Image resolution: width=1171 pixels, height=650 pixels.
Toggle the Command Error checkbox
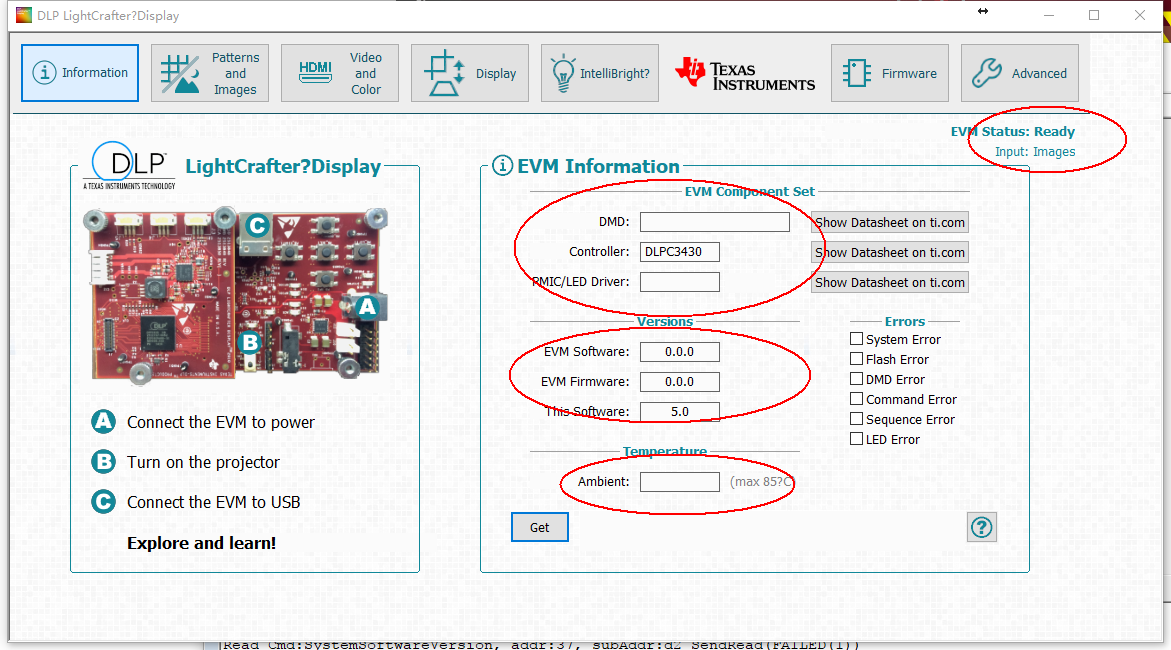[857, 399]
